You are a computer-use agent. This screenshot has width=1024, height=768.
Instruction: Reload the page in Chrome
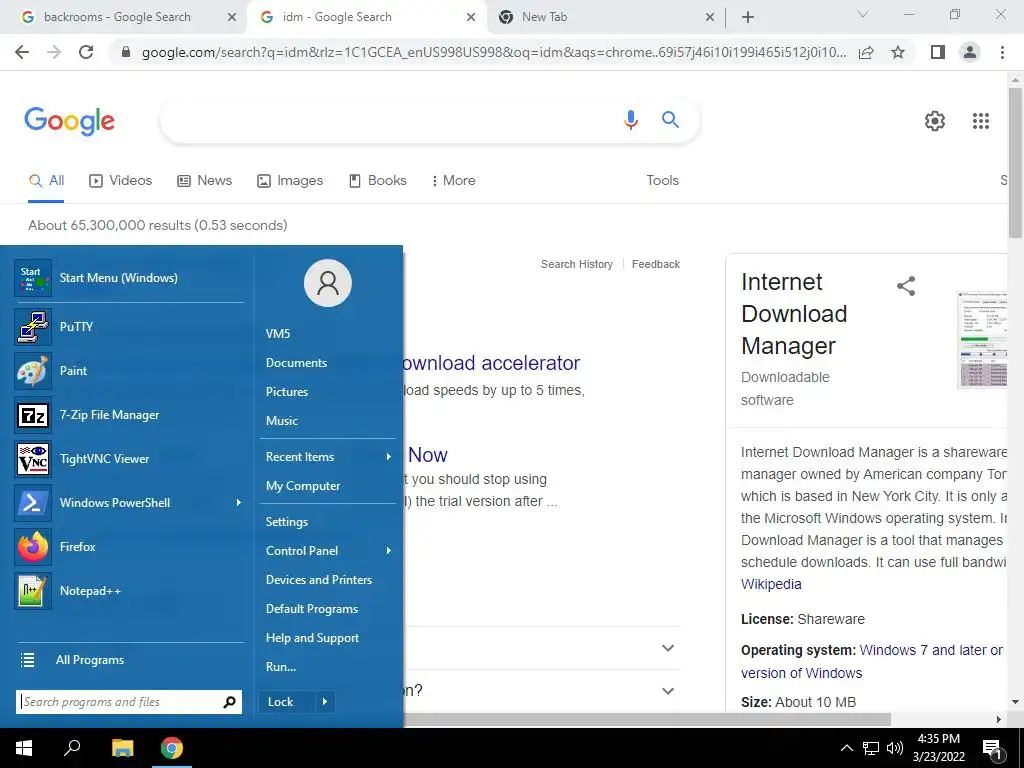click(x=86, y=52)
